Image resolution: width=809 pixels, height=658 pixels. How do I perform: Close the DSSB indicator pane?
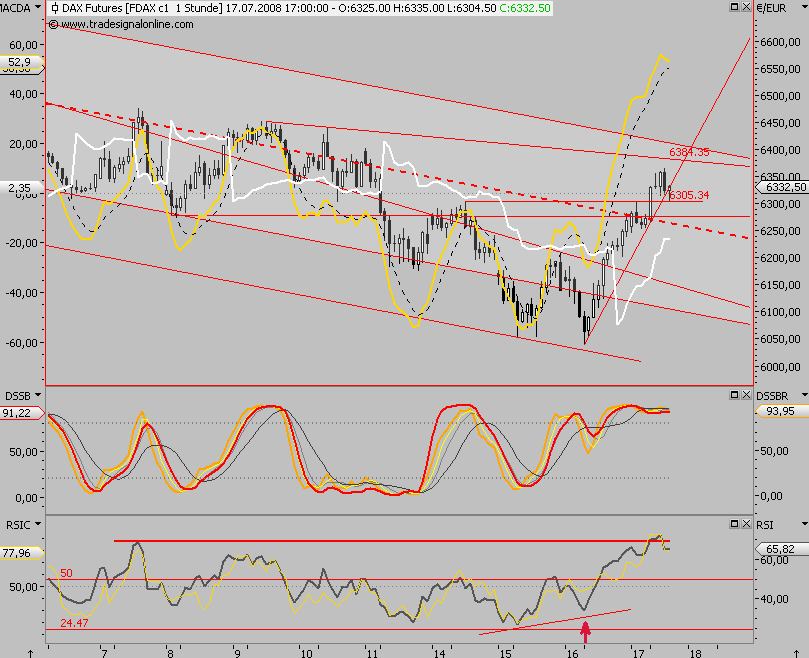coord(746,395)
